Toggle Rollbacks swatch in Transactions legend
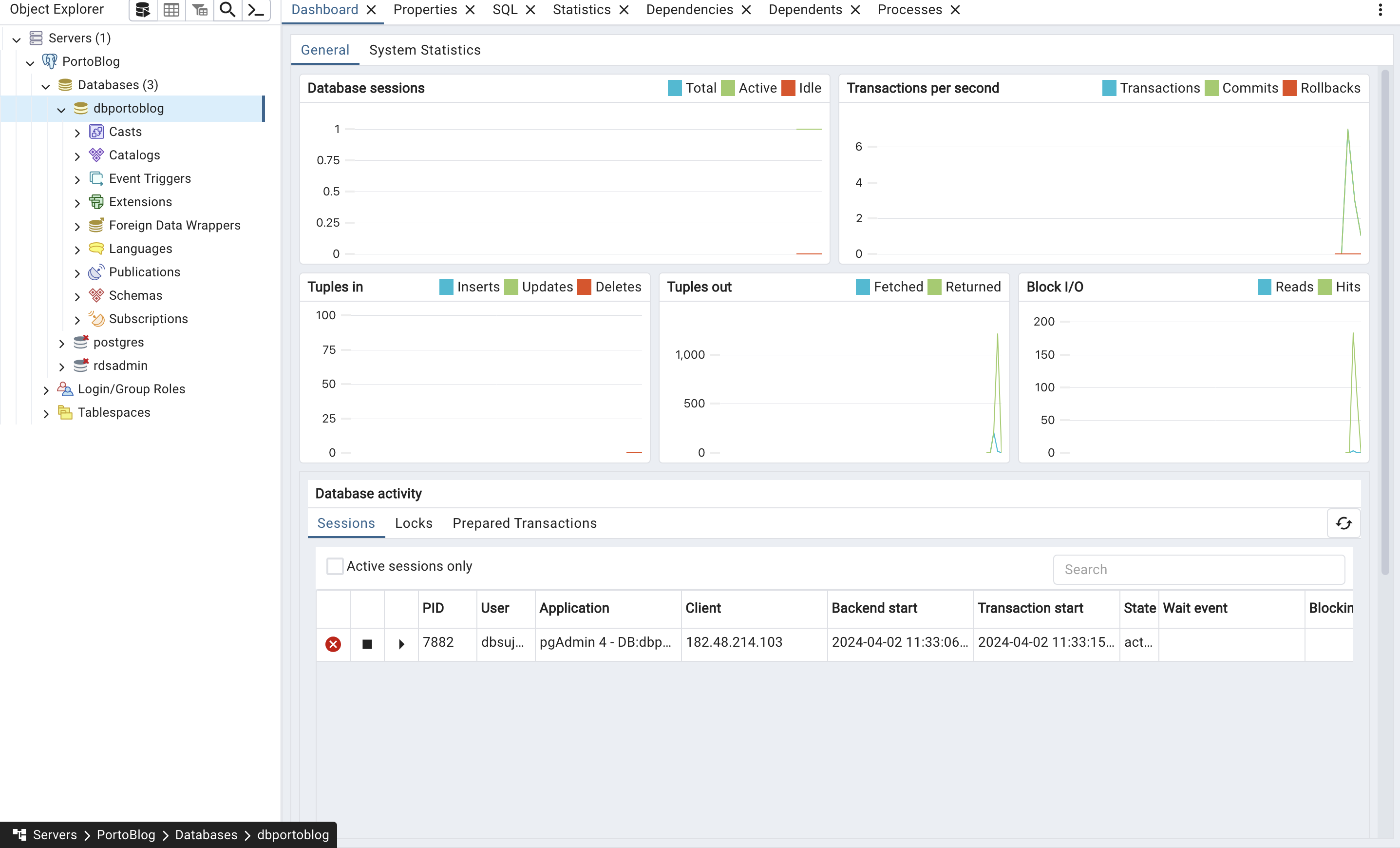Image resolution: width=1400 pixels, height=848 pixels. click(x=1289, y=88)
